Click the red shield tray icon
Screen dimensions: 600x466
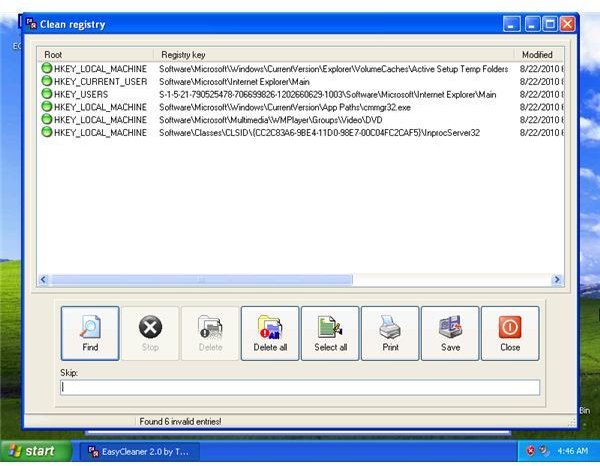(x=530, y=451)
